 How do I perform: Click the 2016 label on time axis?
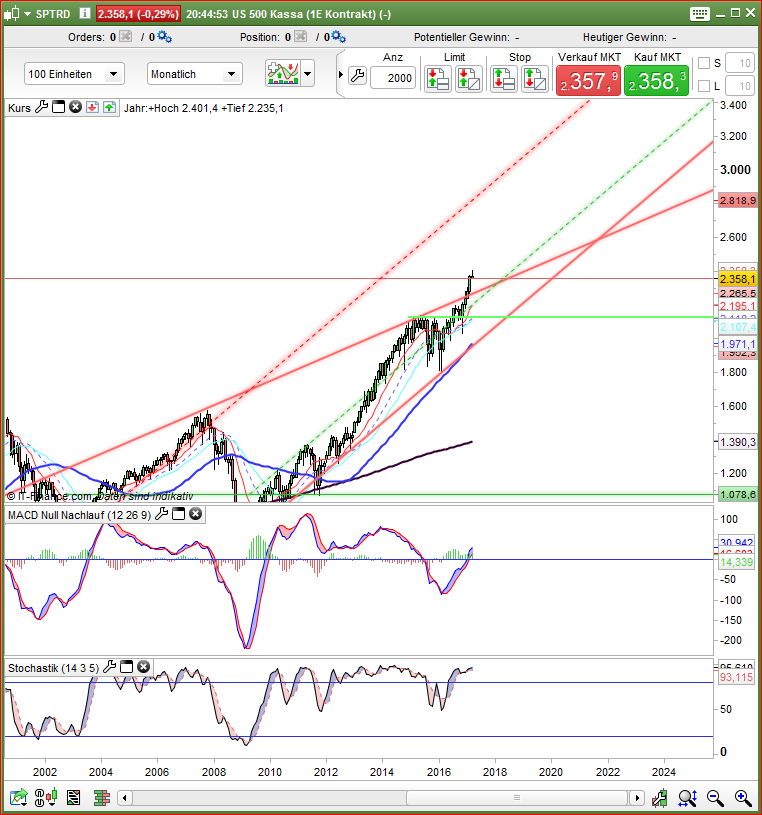pos(439,772)
